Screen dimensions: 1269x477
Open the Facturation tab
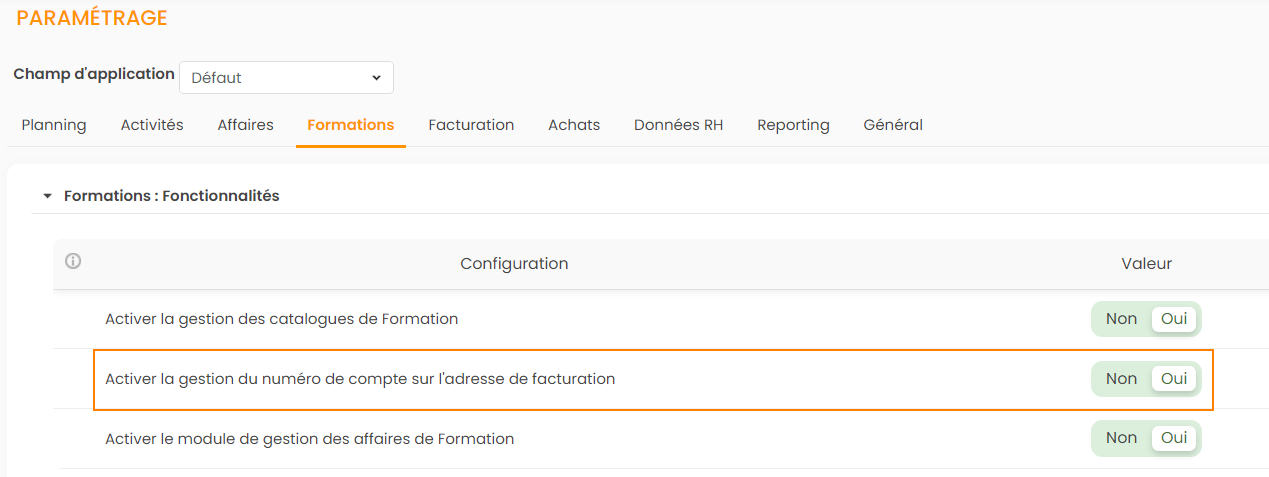click(x=471, y=125)
